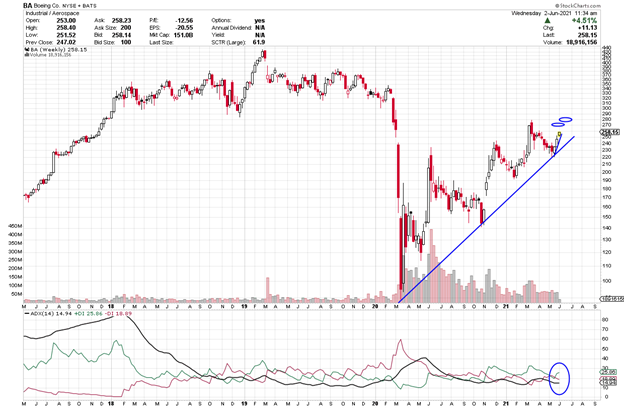
Task: Click the Ask Size value 200
Action: pos(126,28)
